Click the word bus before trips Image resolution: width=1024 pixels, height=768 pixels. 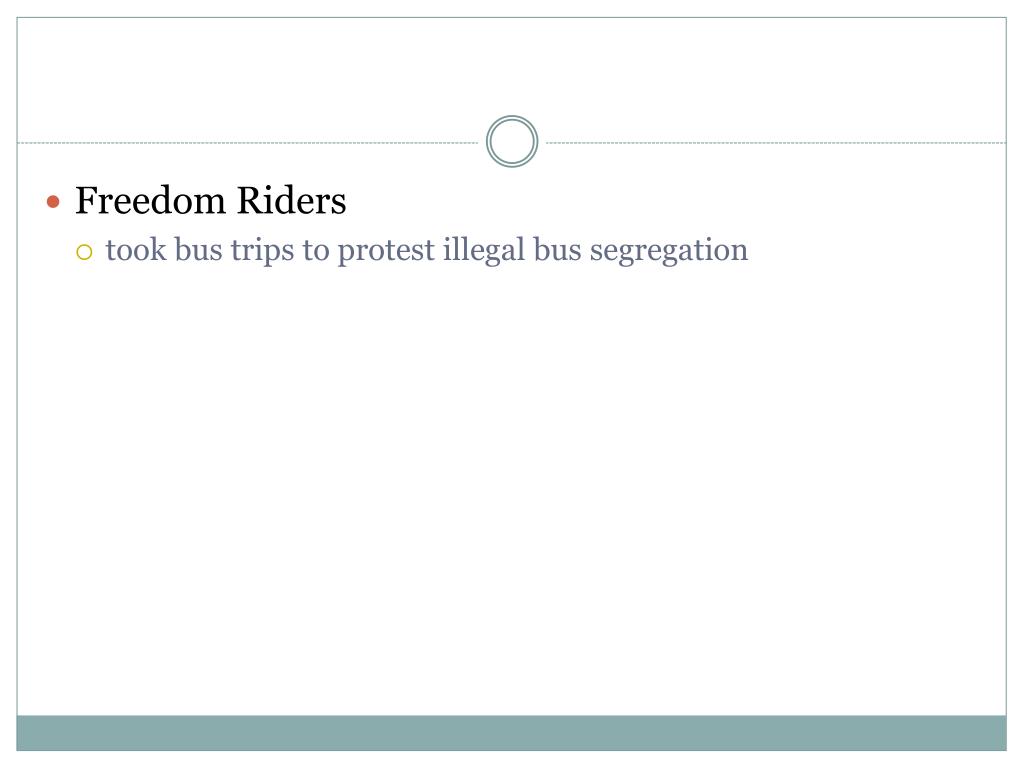tap(199, 249)
